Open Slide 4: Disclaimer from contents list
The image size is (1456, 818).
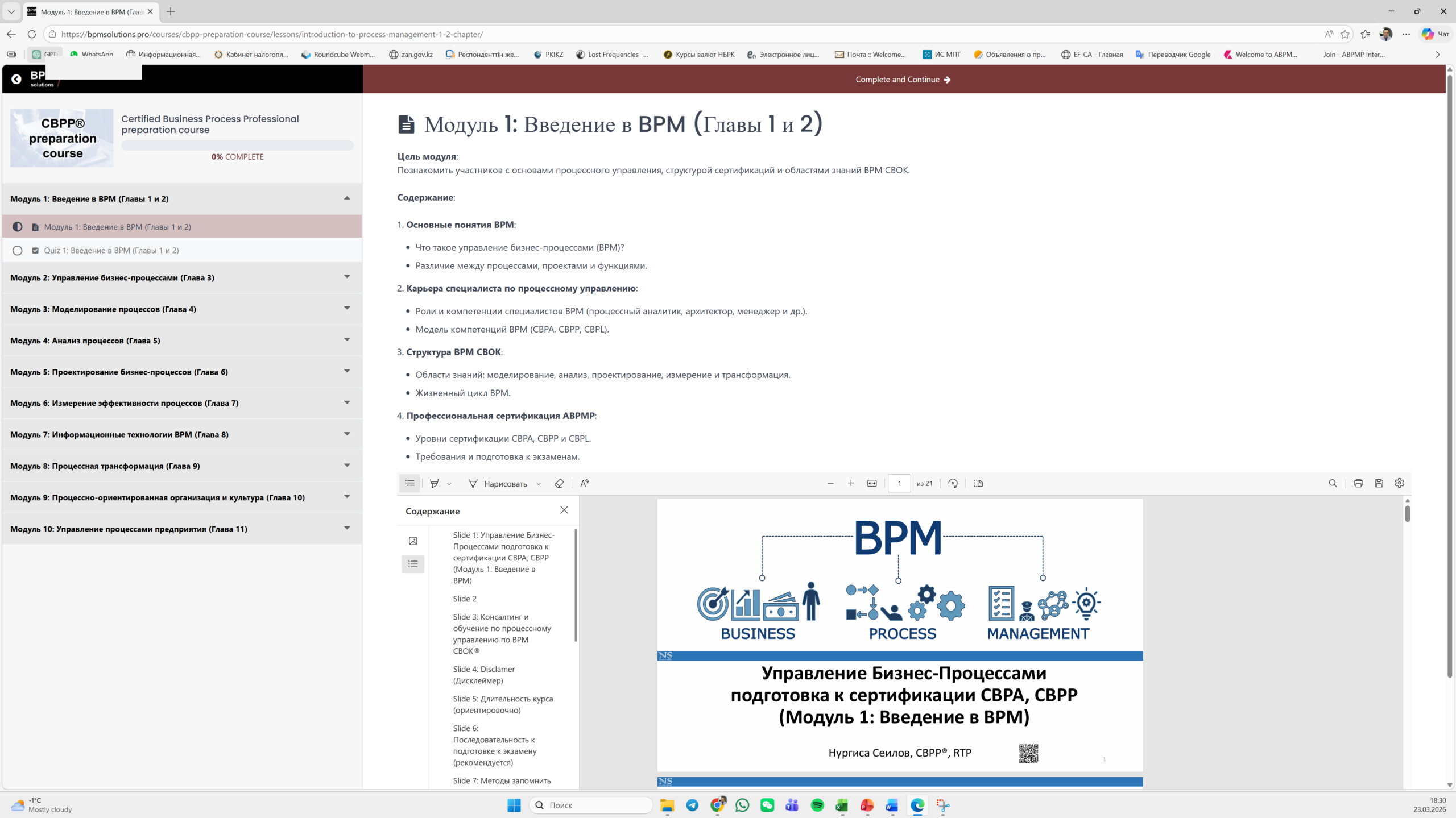click(x=484, y=675)
